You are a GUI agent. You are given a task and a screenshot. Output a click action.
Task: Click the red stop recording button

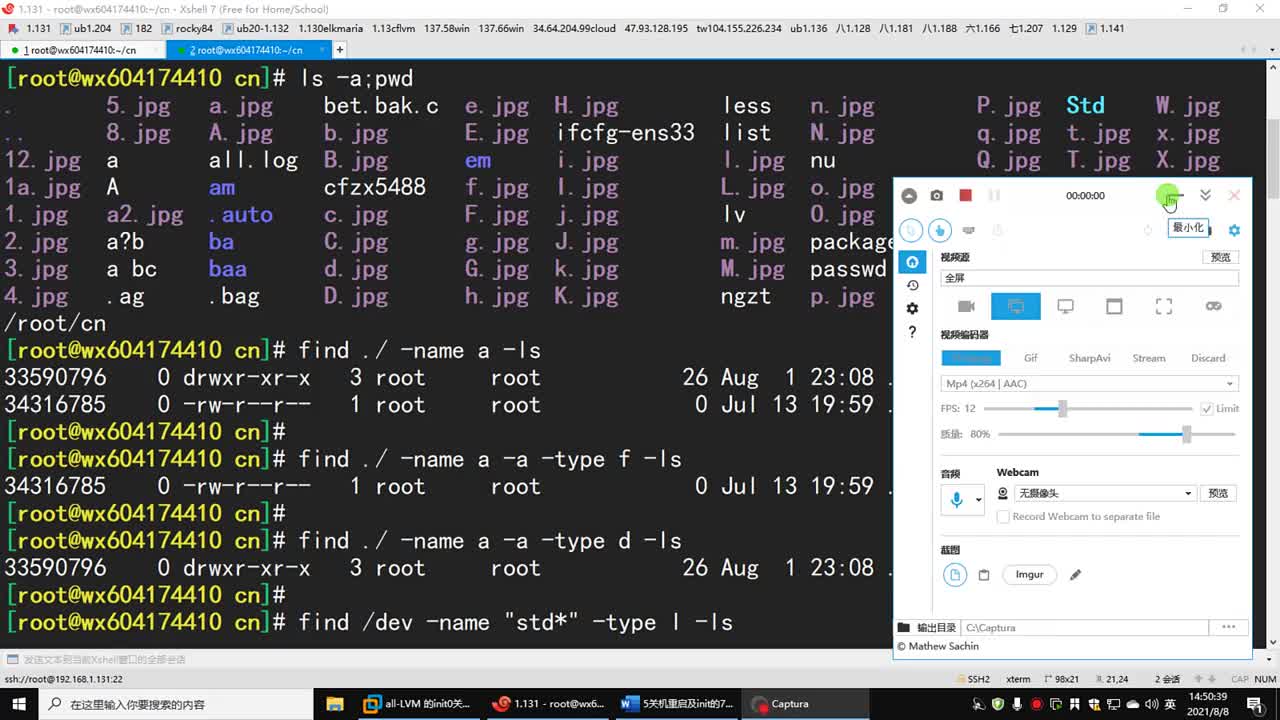(x=965, y=196)
